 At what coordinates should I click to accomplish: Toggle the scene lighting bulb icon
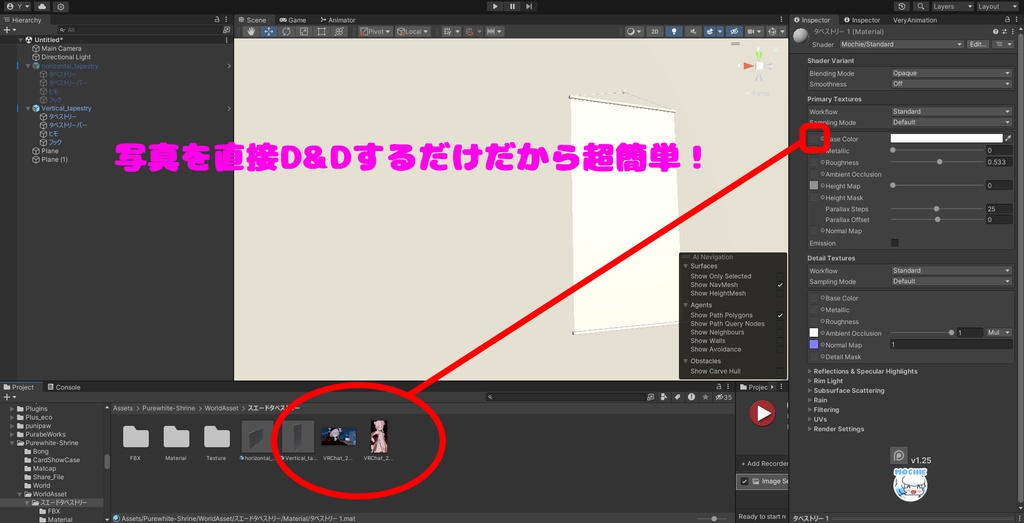coord(674,31)
